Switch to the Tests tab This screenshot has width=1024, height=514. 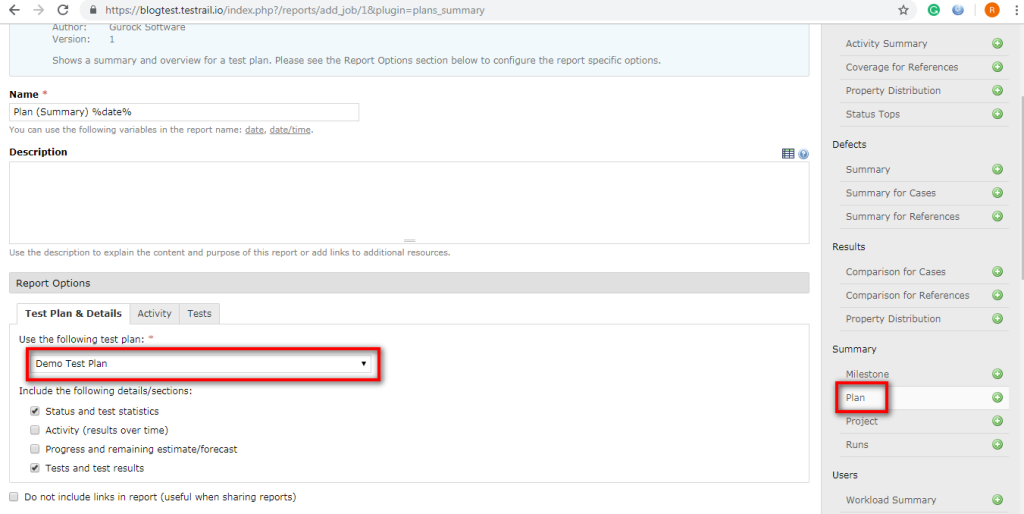(199, 314)
